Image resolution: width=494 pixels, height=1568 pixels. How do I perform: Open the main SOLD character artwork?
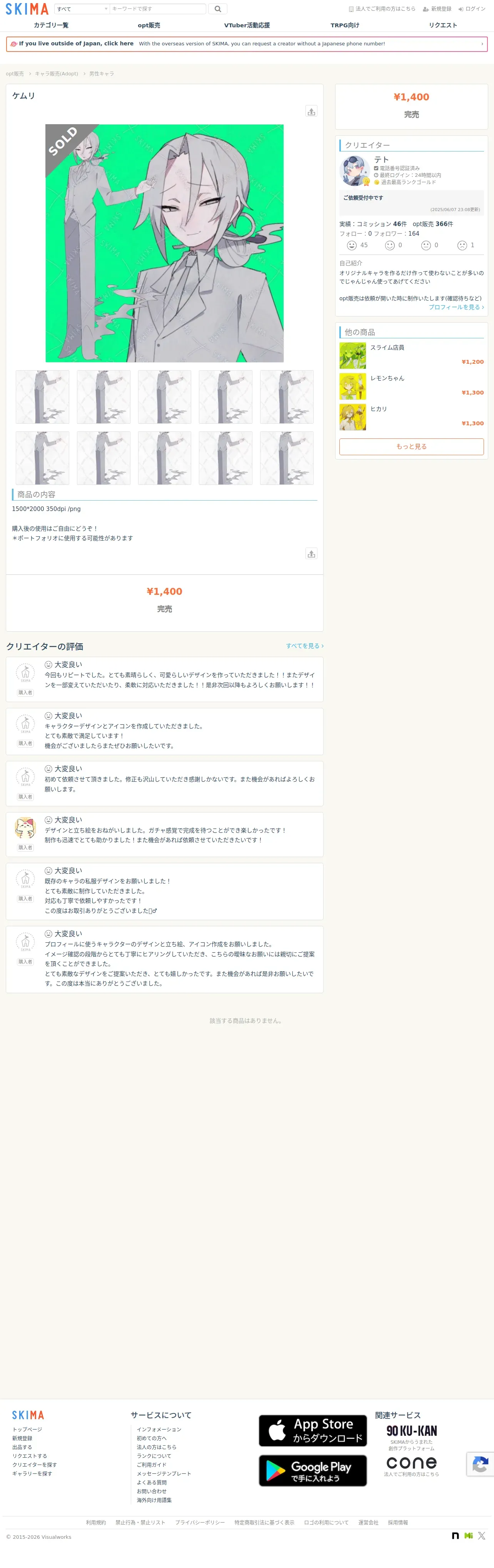click(164, 243)
